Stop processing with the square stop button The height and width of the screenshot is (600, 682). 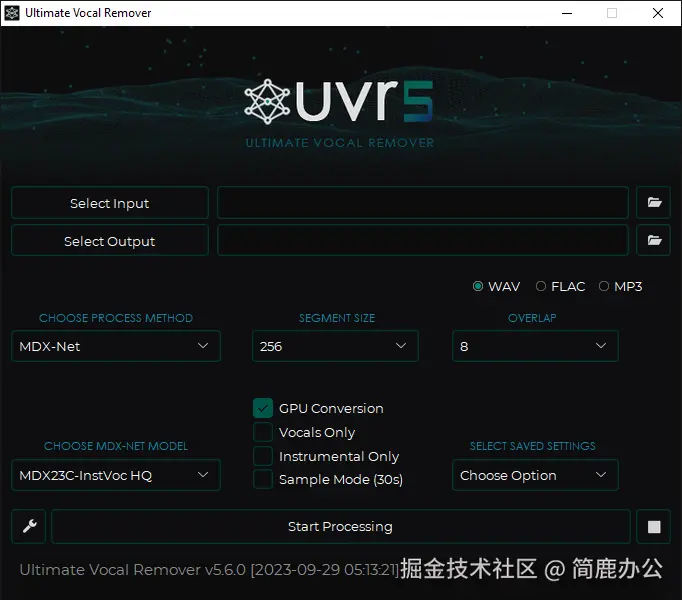click(653, 526)
